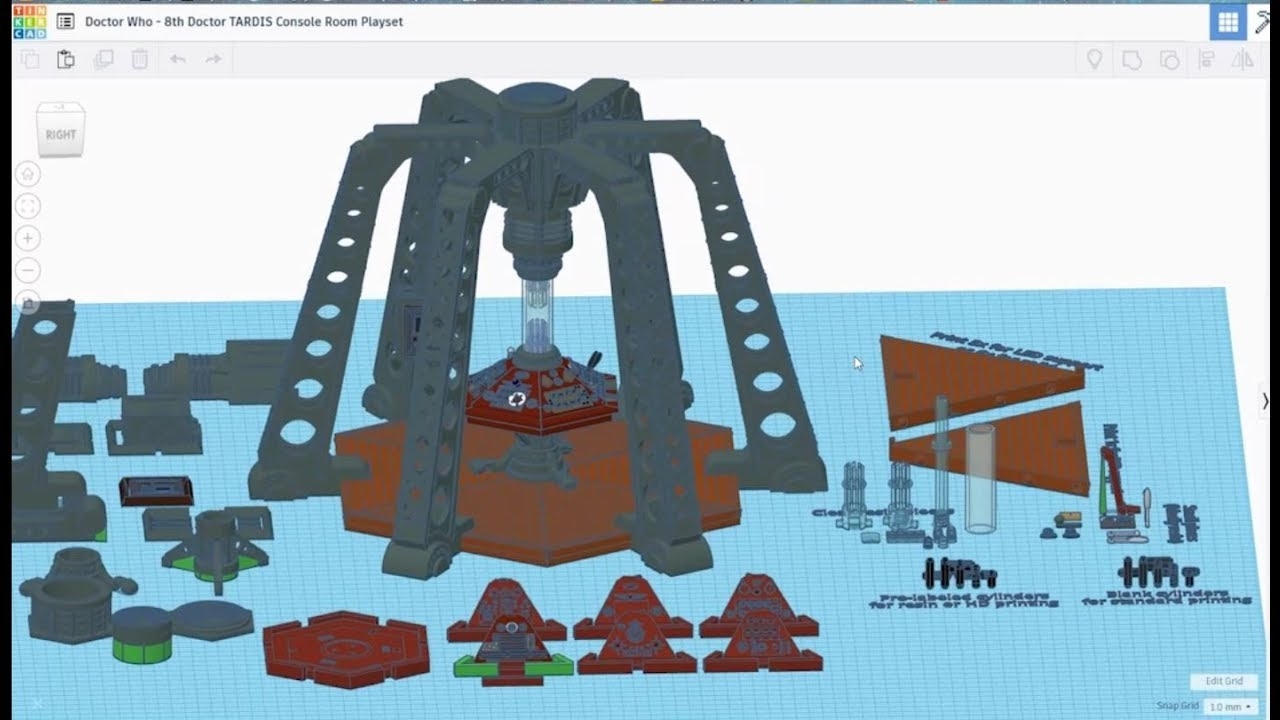
Task: Group shapes with the Group icon
Action: (x=1131, y=59)
